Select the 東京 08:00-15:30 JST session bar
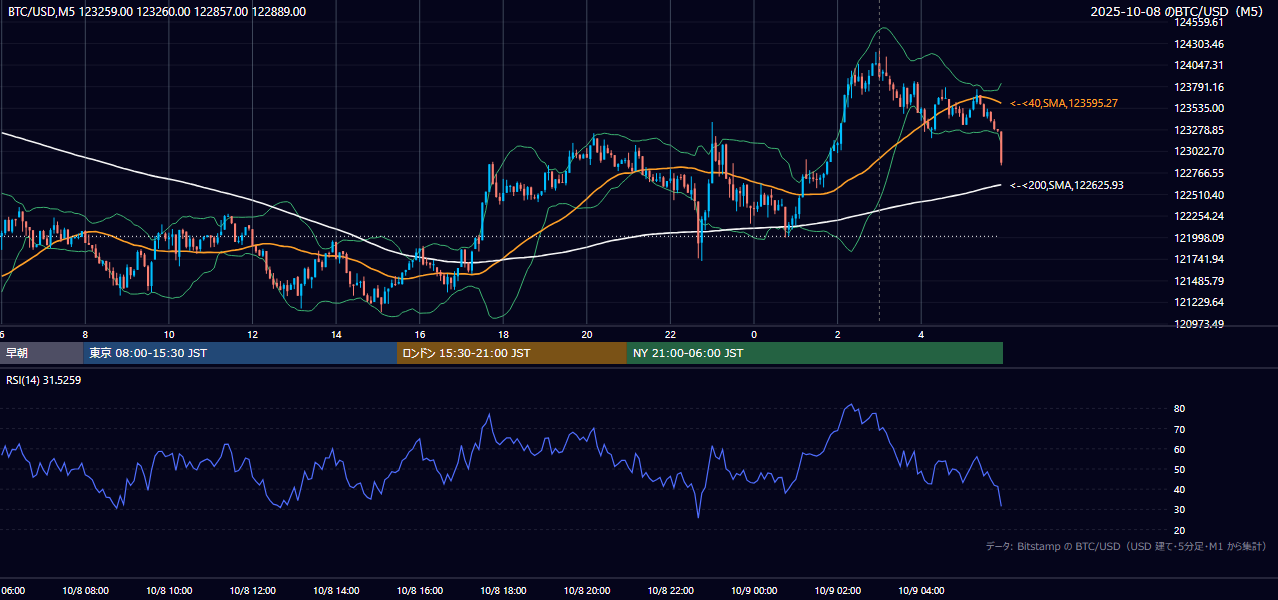The height and width of the screenshot is (600, 1278). click(240, 353)
